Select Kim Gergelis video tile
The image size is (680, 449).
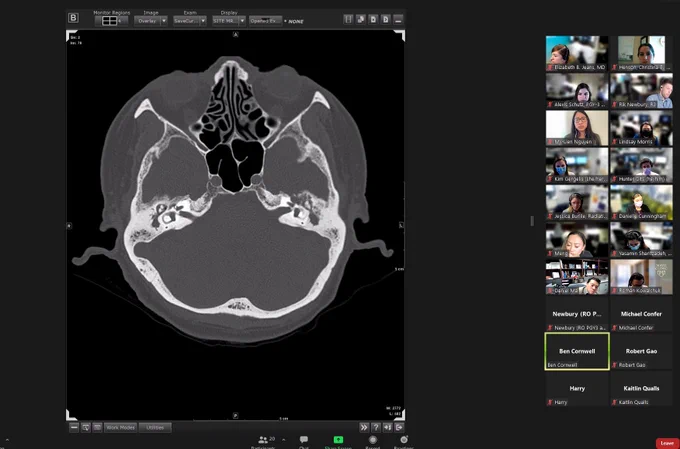[x=577, y=165]
